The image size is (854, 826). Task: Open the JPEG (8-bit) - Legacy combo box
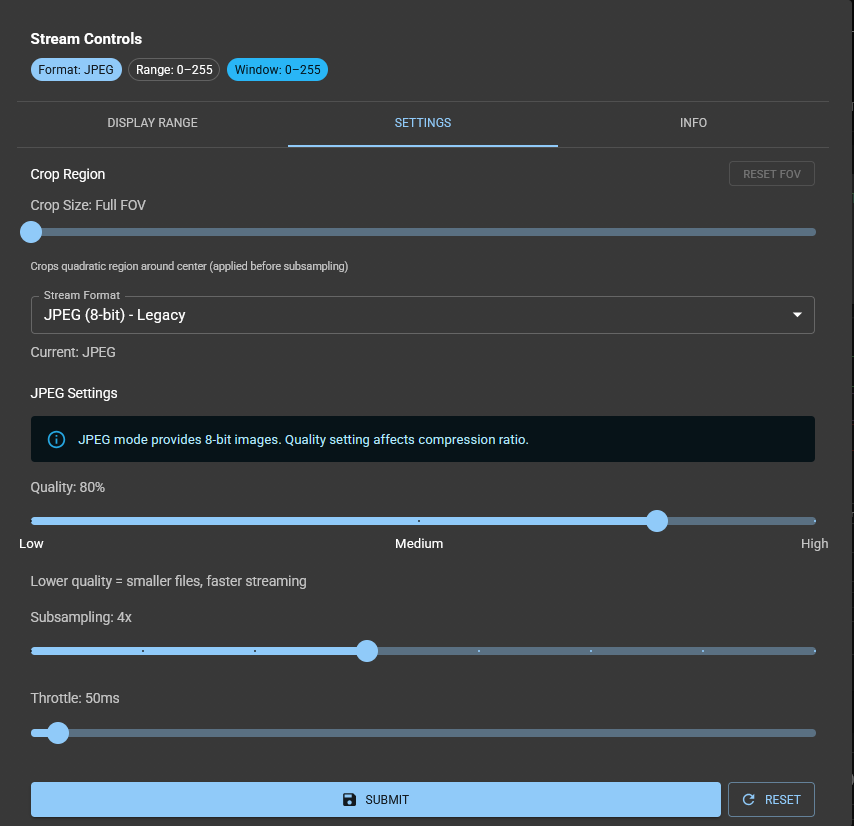coord(423,315)
